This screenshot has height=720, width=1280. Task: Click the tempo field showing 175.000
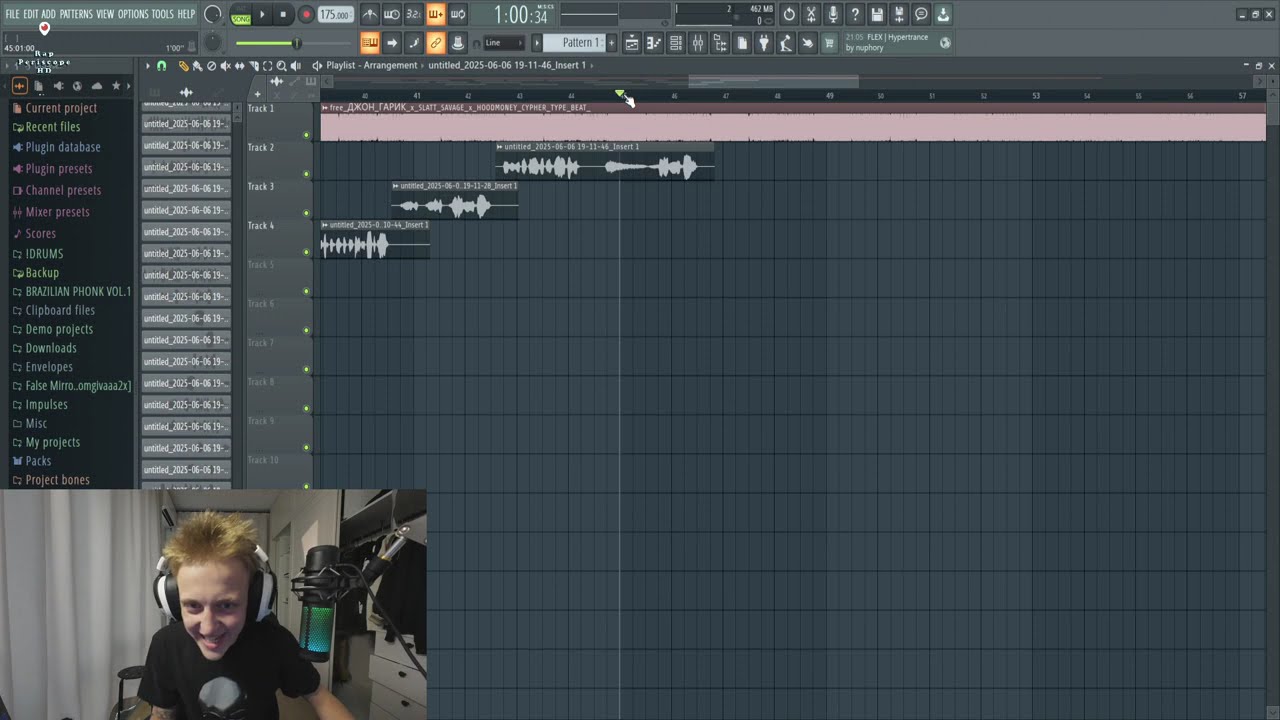335,14
